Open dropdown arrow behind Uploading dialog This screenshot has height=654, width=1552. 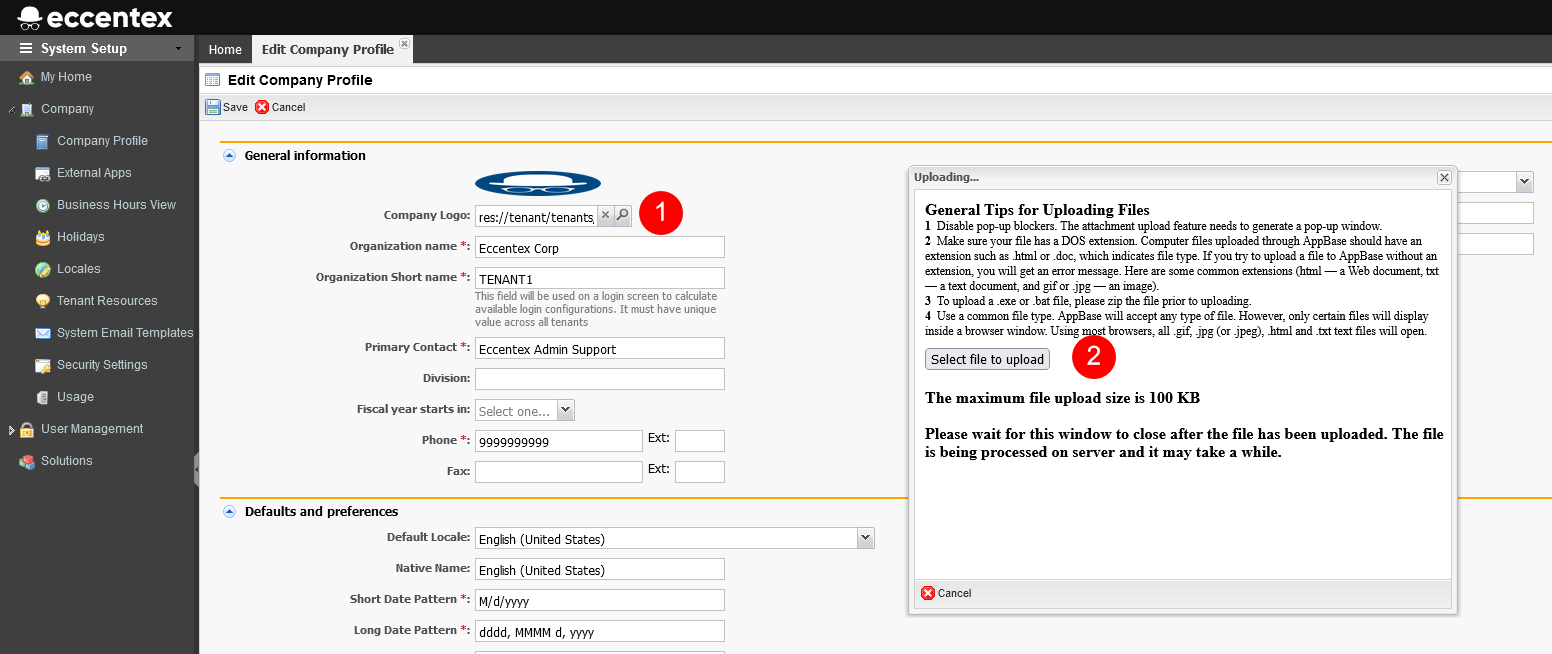pyautogui.click(x=1525, y=182)
